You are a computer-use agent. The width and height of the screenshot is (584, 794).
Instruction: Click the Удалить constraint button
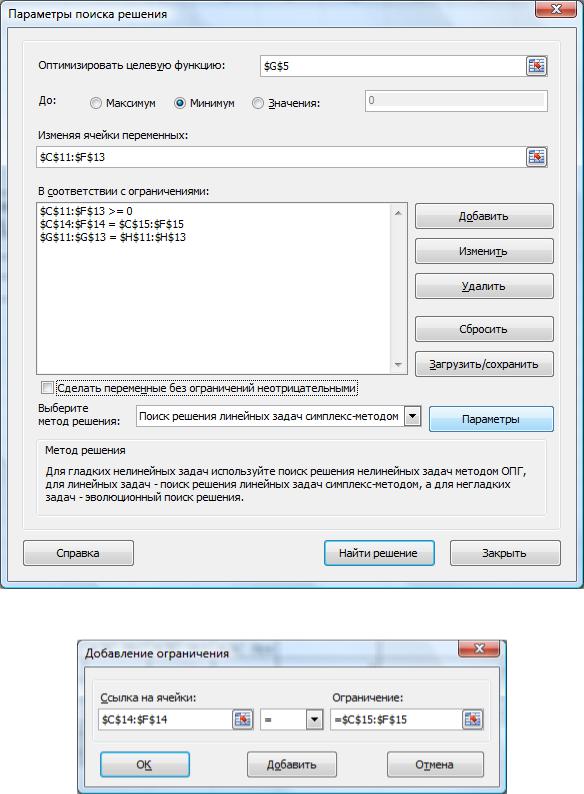click(x=484, y=287)
